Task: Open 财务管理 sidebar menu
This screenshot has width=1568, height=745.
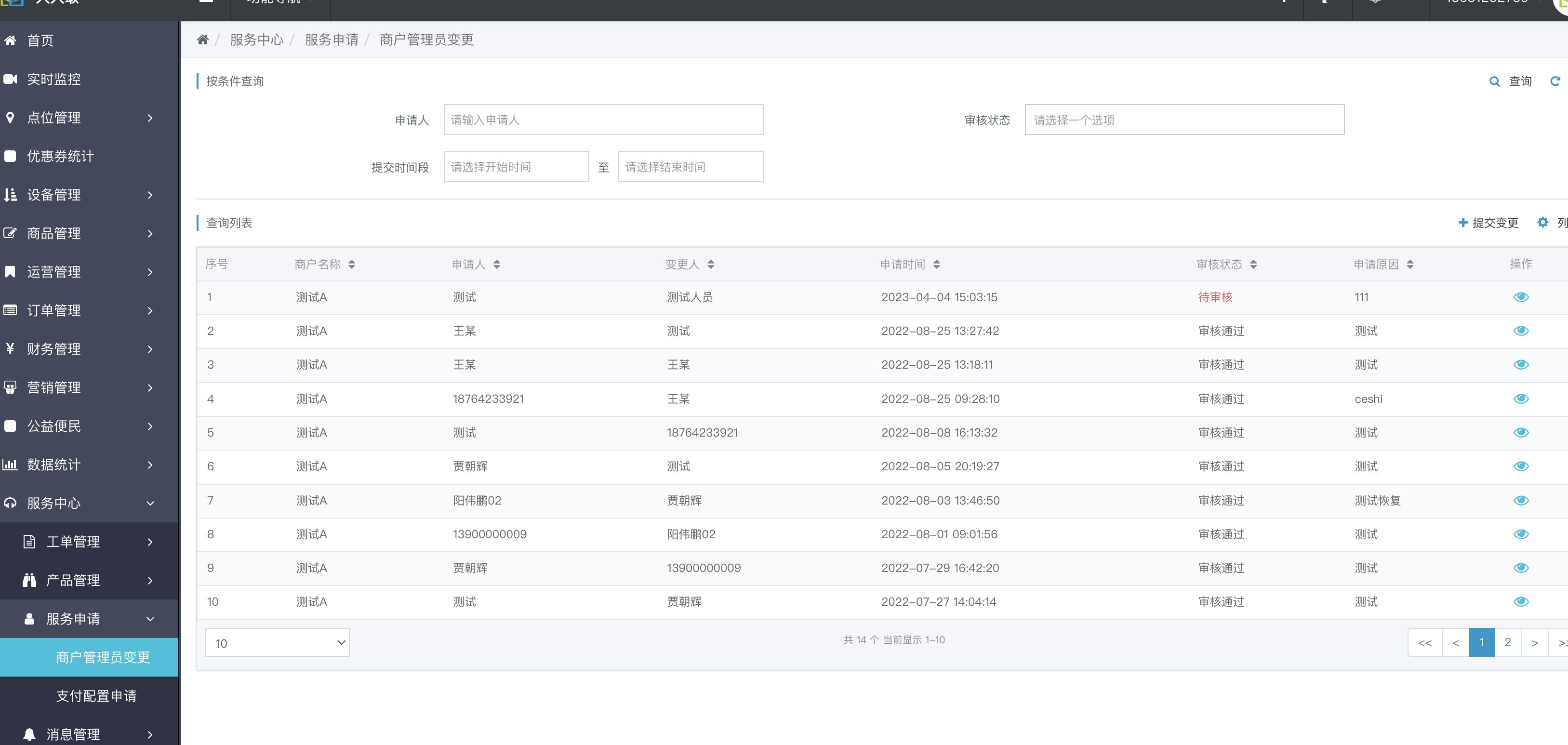Action: pyautogui.click(x=89, y=349)
